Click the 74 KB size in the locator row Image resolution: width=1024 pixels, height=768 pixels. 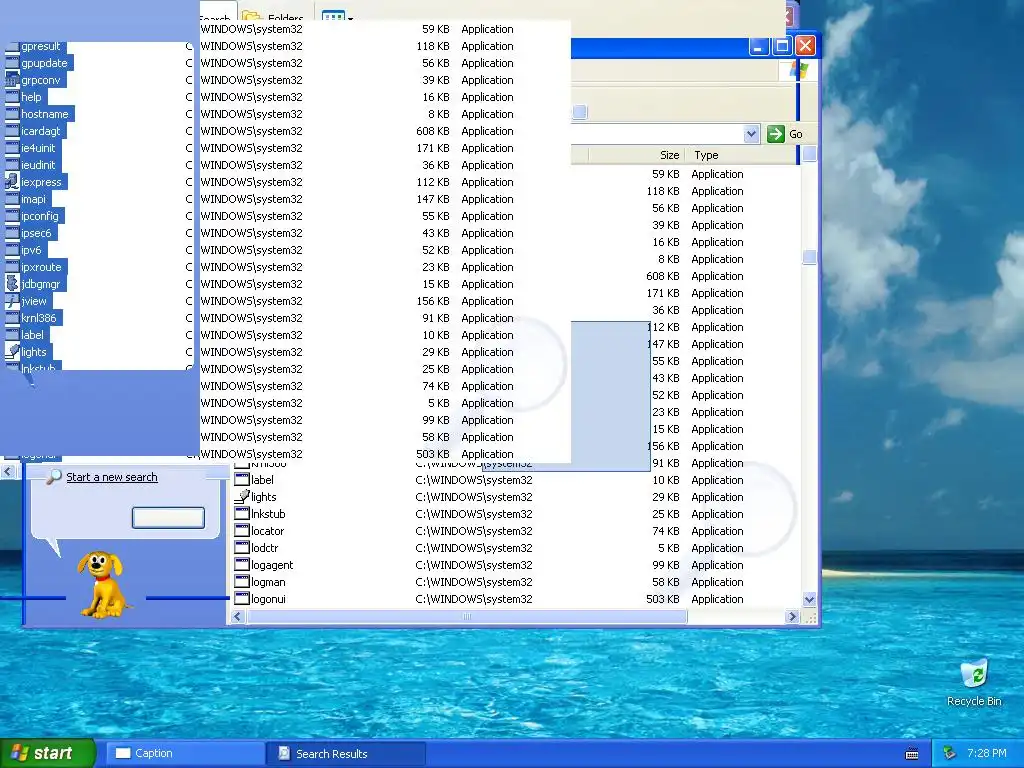click(666, 531)
